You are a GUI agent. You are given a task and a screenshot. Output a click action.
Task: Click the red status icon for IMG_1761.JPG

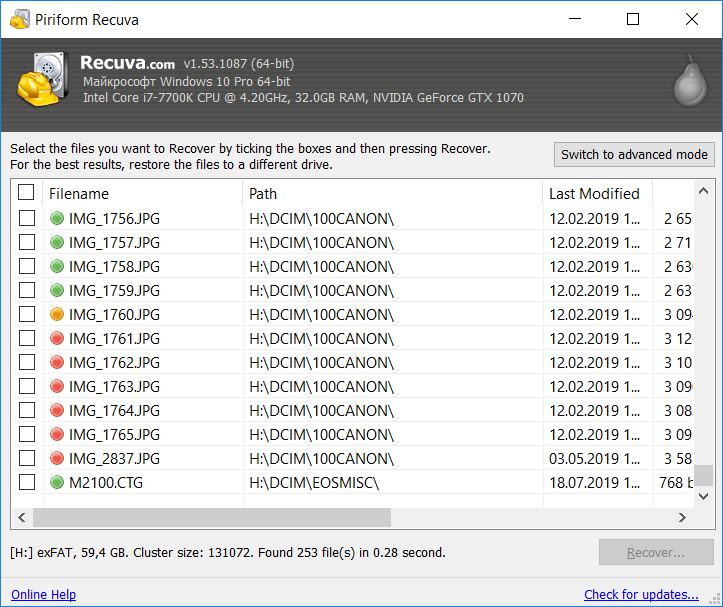coord(57,338)
